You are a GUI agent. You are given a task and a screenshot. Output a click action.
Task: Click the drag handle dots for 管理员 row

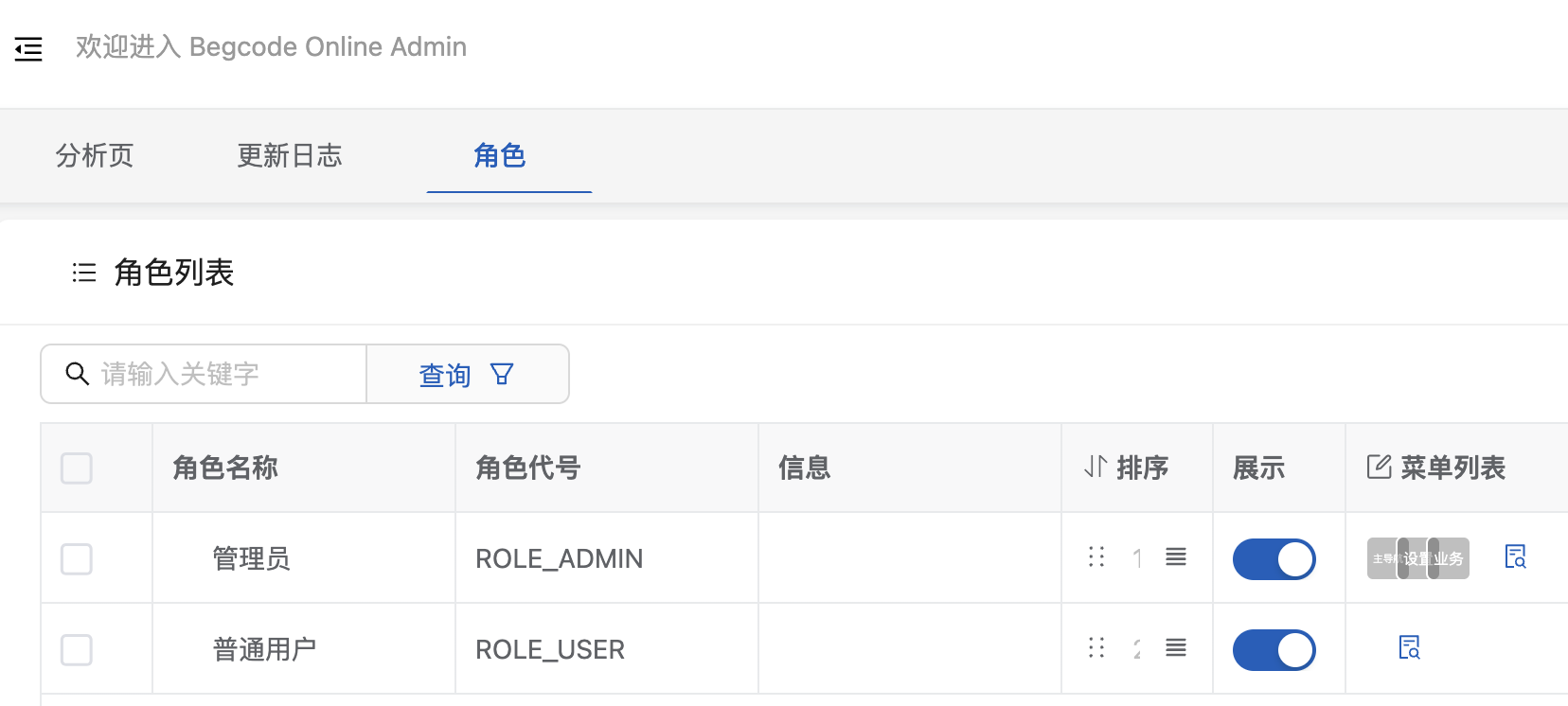[x=1096, y=556]
